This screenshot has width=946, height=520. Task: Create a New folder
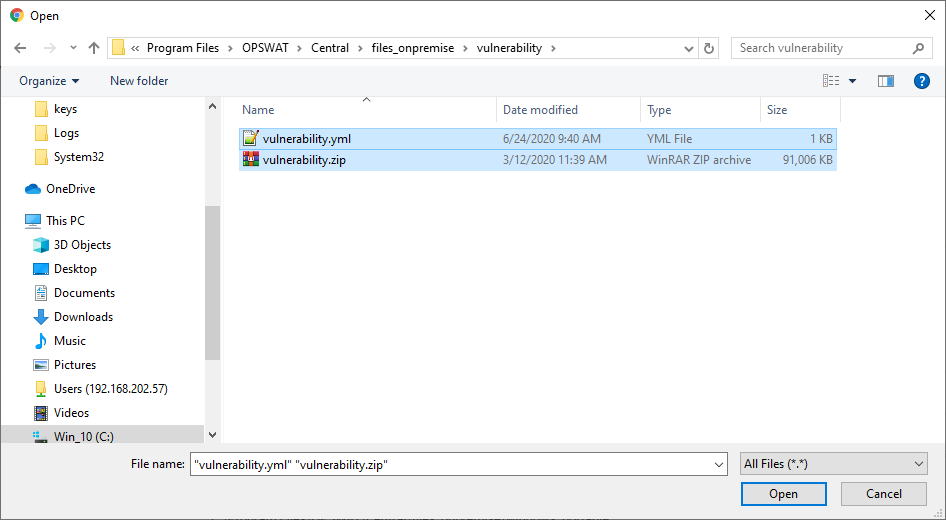tap(139, 81)
